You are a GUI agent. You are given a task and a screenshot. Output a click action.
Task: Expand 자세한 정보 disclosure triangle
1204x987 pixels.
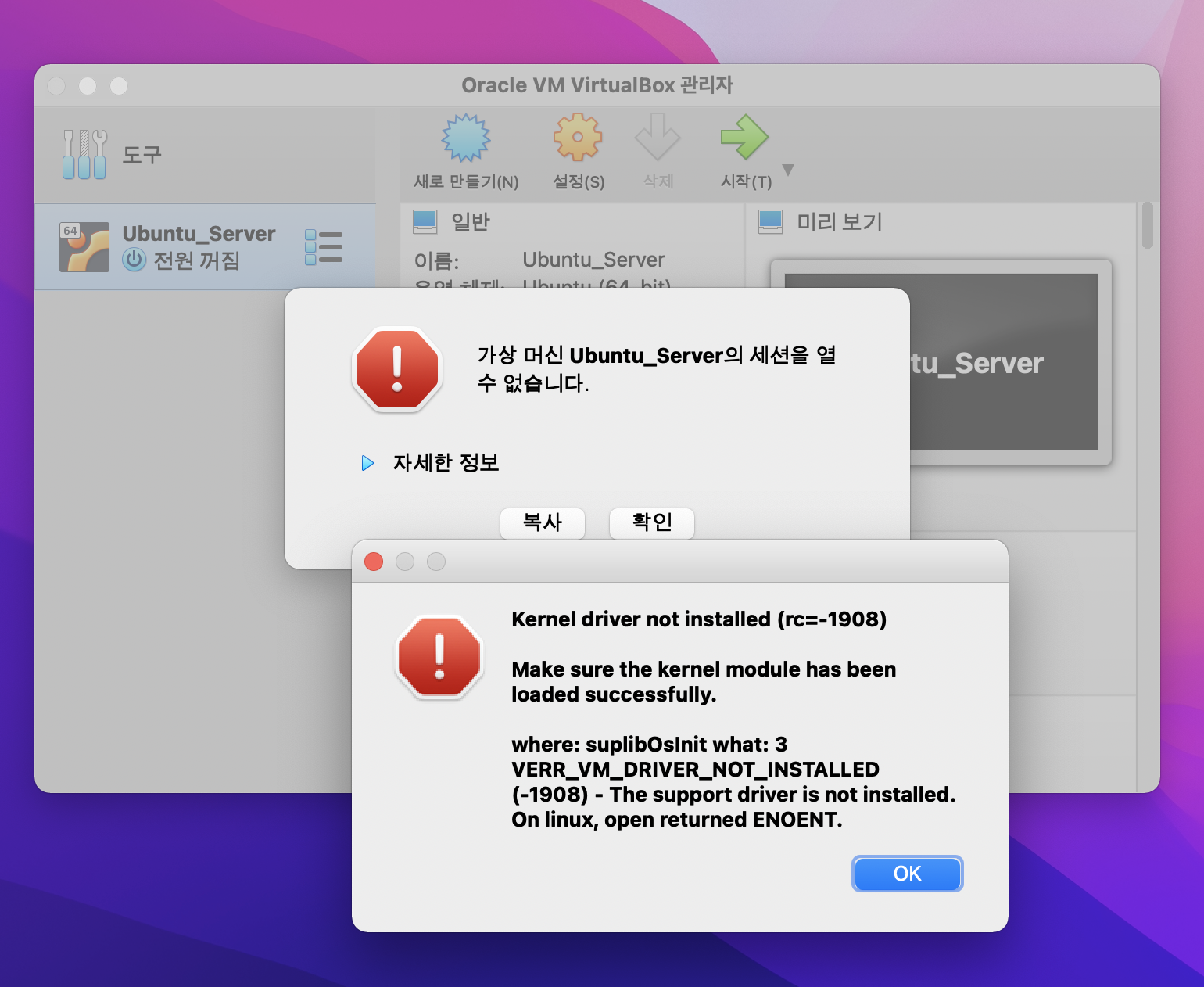click(367, 463)
